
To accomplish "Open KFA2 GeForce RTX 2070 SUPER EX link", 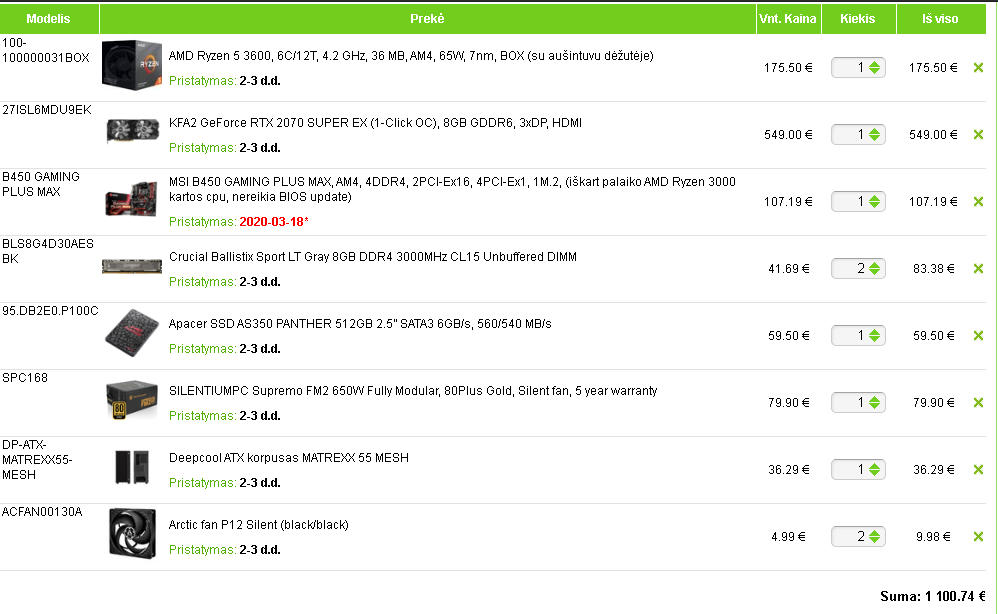I will click(375, 123).
